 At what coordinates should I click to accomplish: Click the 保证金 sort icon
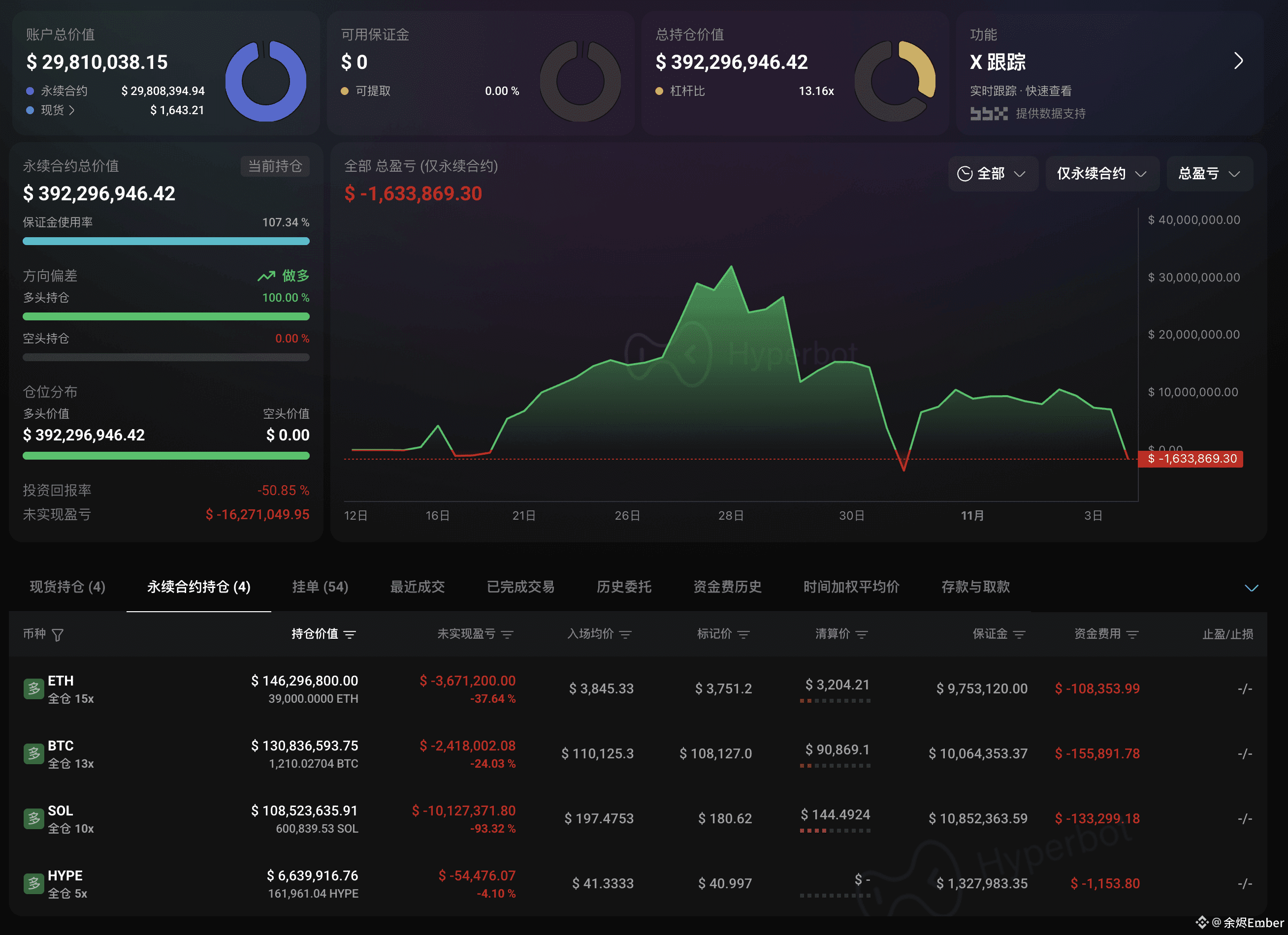click(x=1019, y=634)
